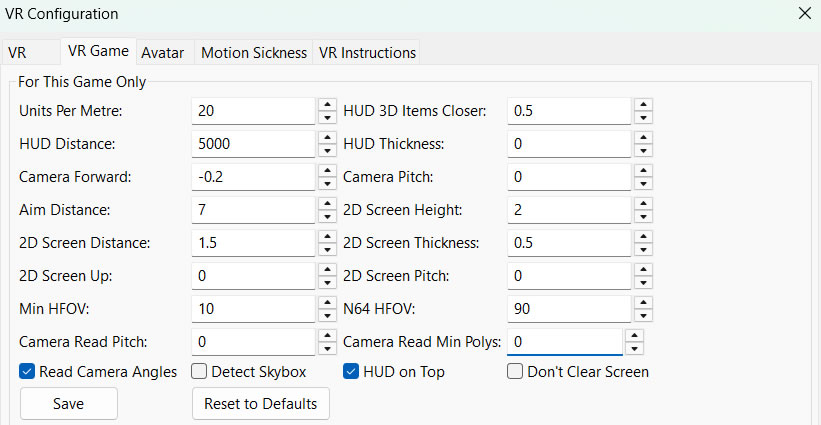821x425 pixels.
Task: Enable the Detect Skybox checkbox
Action: tap(200, 372)
